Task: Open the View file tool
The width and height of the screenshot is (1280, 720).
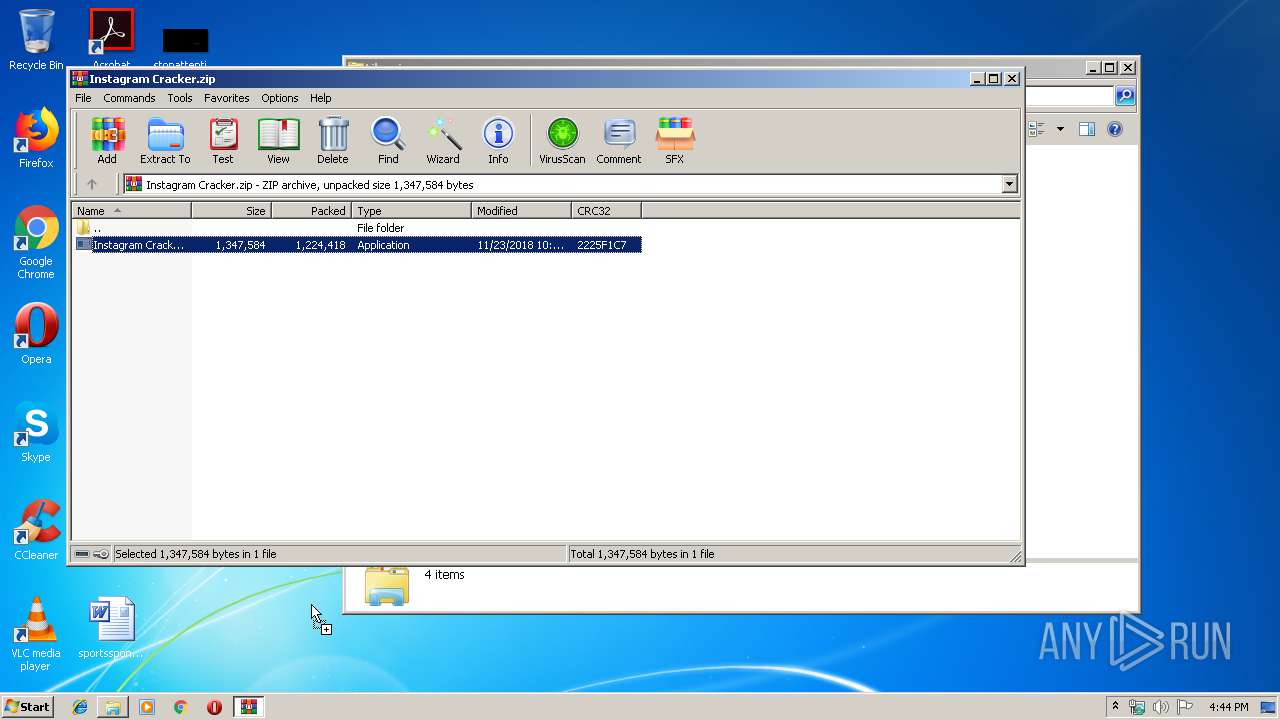Action: click(278, 140)
